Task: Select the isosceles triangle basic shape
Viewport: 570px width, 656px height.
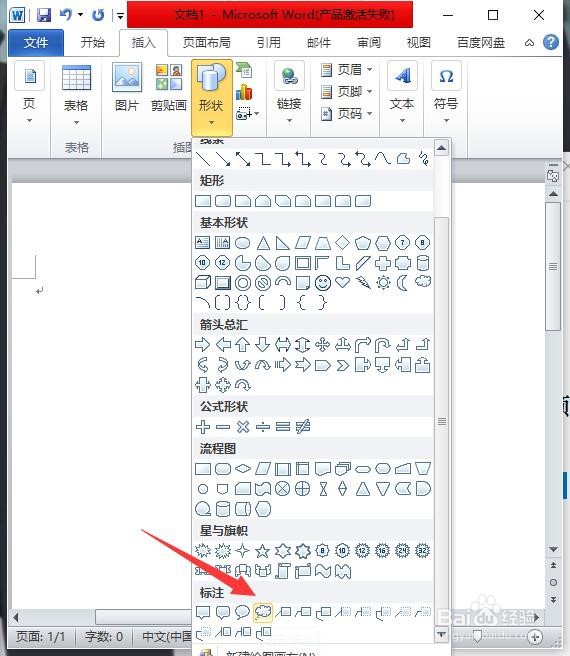Action: [x=263, y=243]
